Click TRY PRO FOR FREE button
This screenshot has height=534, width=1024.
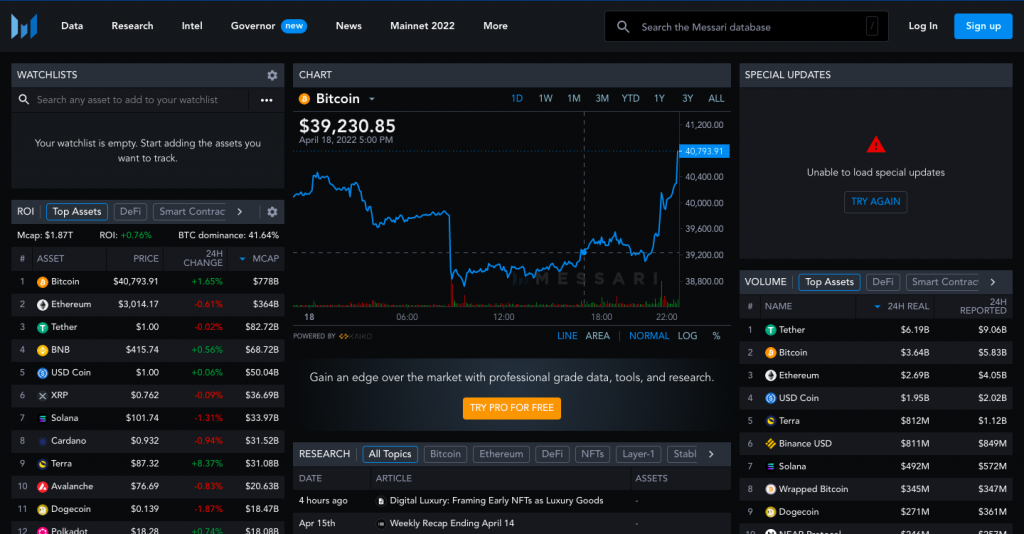511,408
